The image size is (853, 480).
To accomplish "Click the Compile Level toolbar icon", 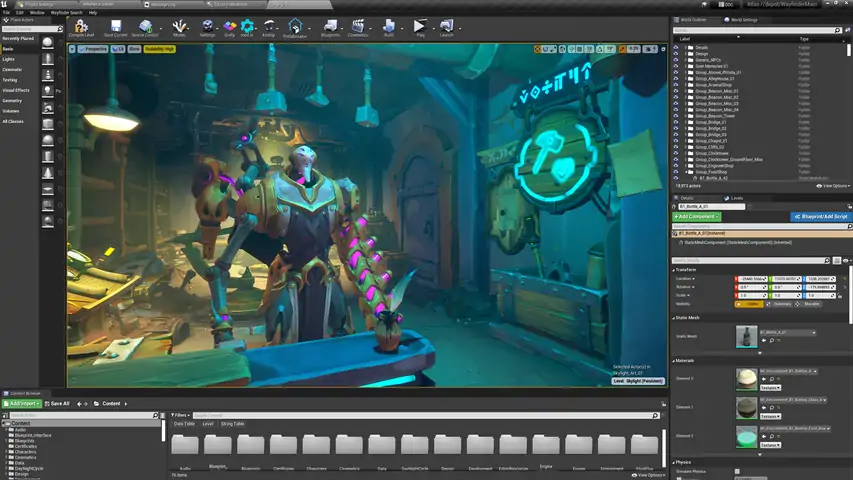I will click(82, 27).
